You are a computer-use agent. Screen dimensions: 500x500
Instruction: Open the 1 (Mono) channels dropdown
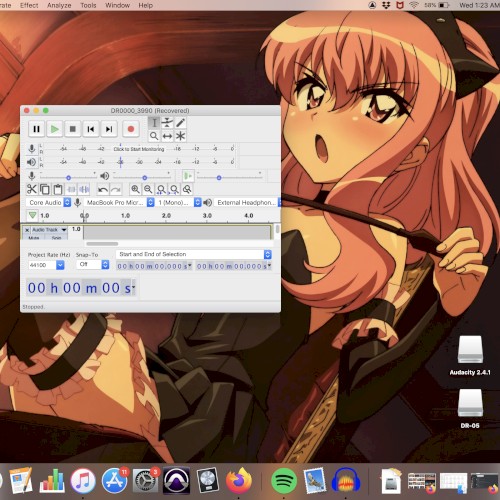tap(178, 202)
